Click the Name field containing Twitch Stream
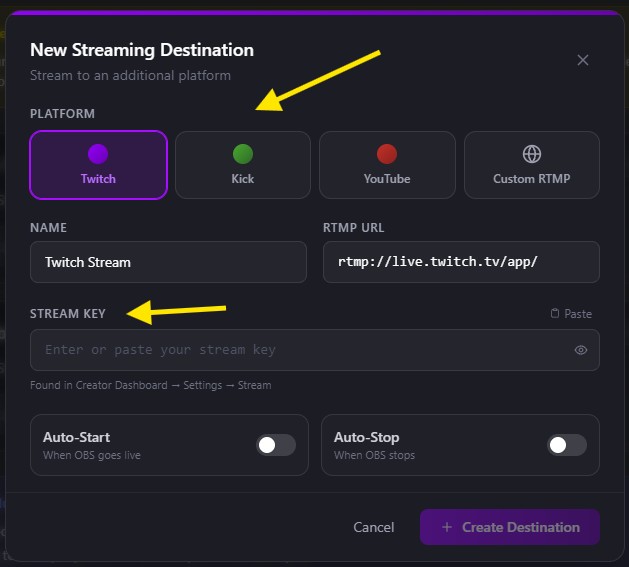The width and height of the screenshot is (629, 567). 168,262
